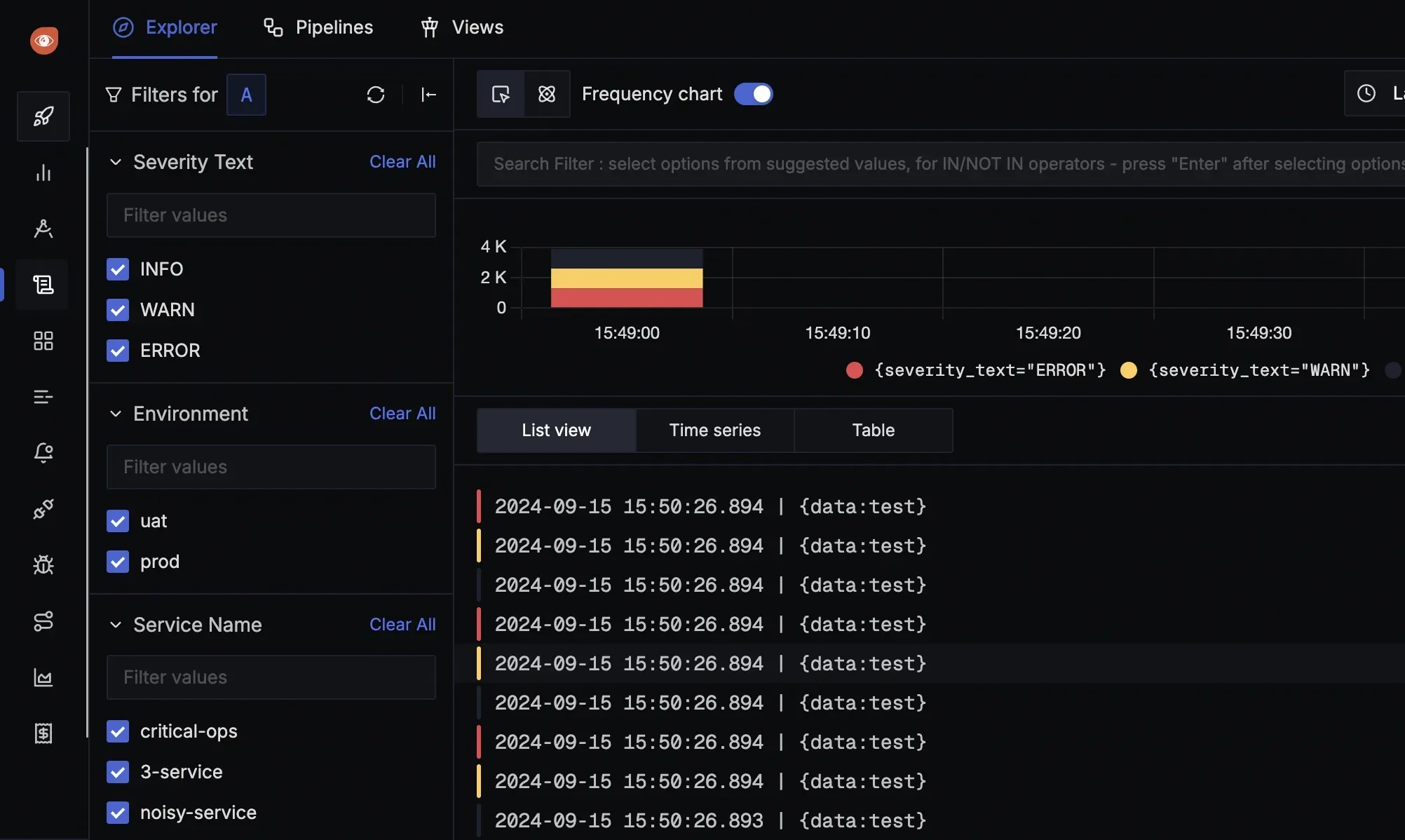
Task: Open the Billing receipt icon in sidebar
Action: pyautogui.click(x=43, y=733)
